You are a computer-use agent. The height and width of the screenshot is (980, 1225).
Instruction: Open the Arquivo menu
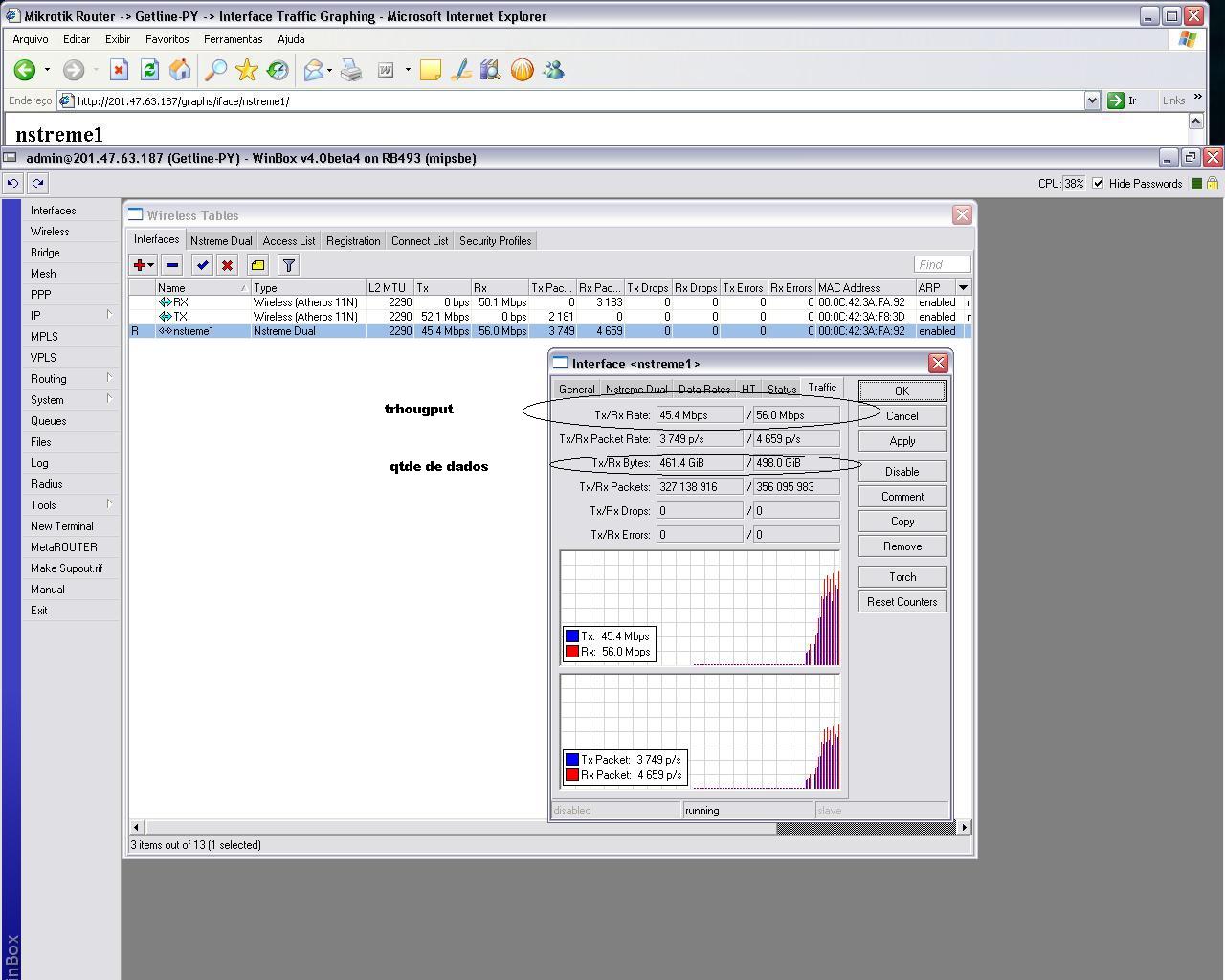coord(31,39)
